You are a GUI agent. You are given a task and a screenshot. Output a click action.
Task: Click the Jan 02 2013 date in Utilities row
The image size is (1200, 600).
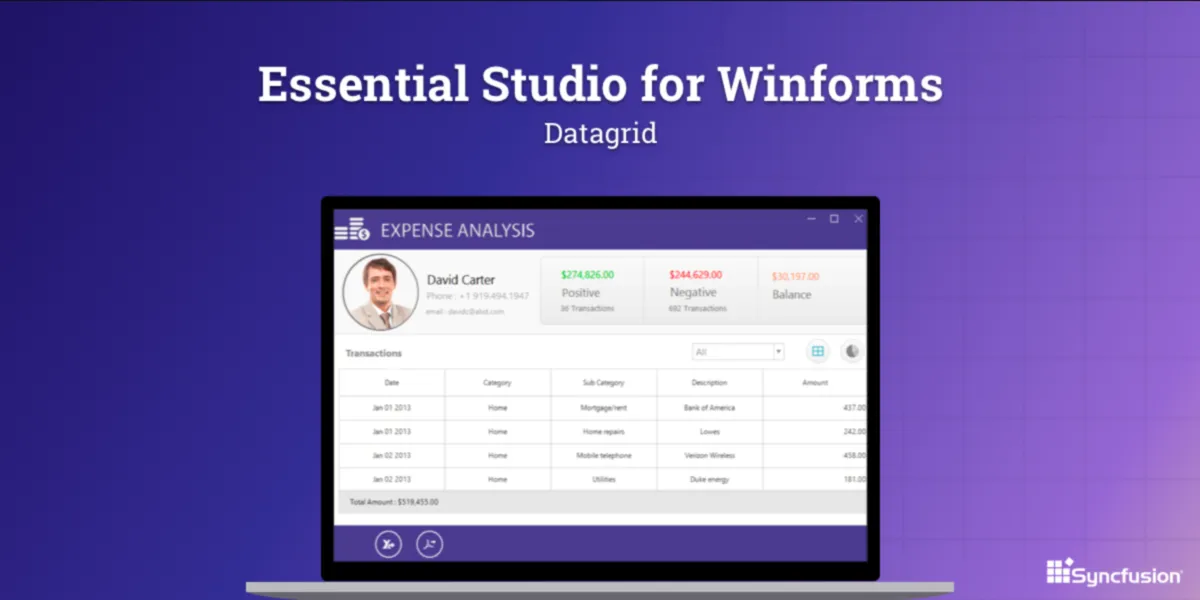click(x=392, y=480)
